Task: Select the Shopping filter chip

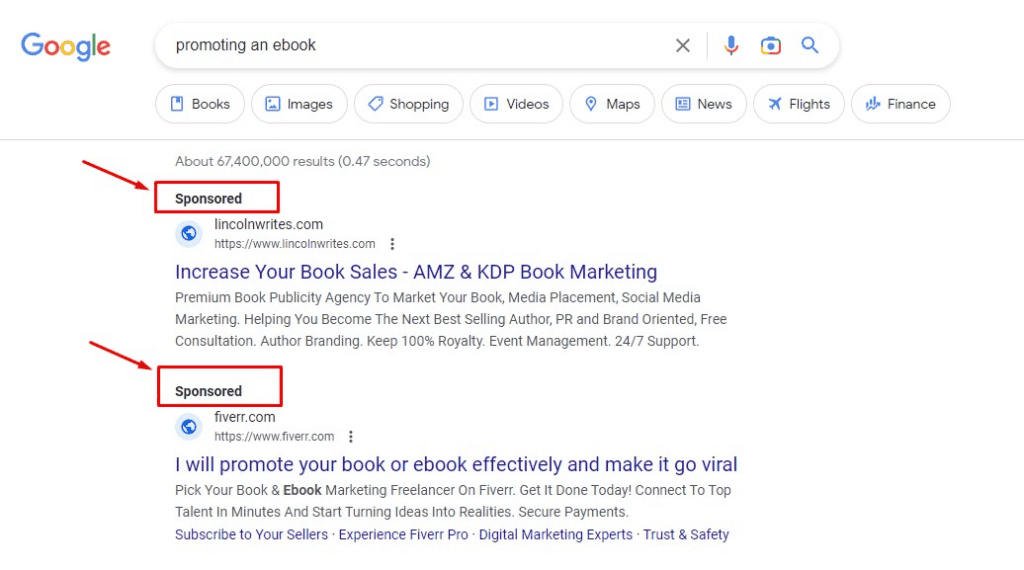Action: [408, 104]
